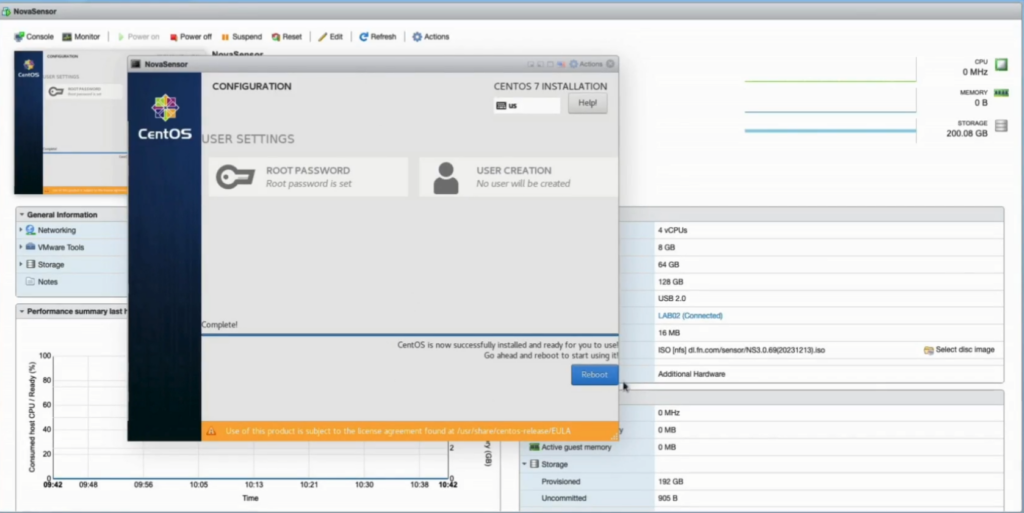
Task: Click the ISO path dl.fn.com/sensor text
Action: (741, 350)
